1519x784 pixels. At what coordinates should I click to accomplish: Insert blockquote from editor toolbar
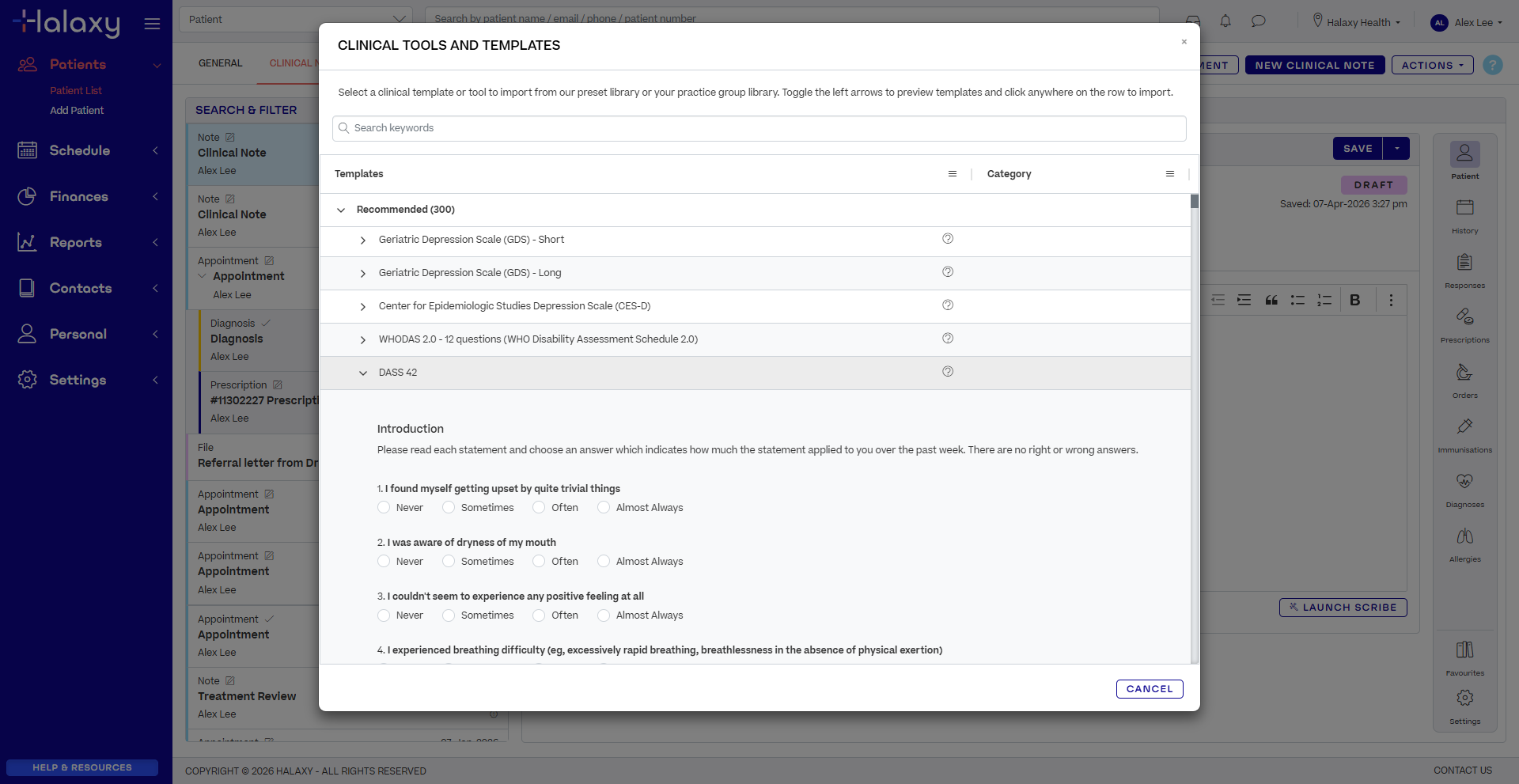coord(1271,300)
